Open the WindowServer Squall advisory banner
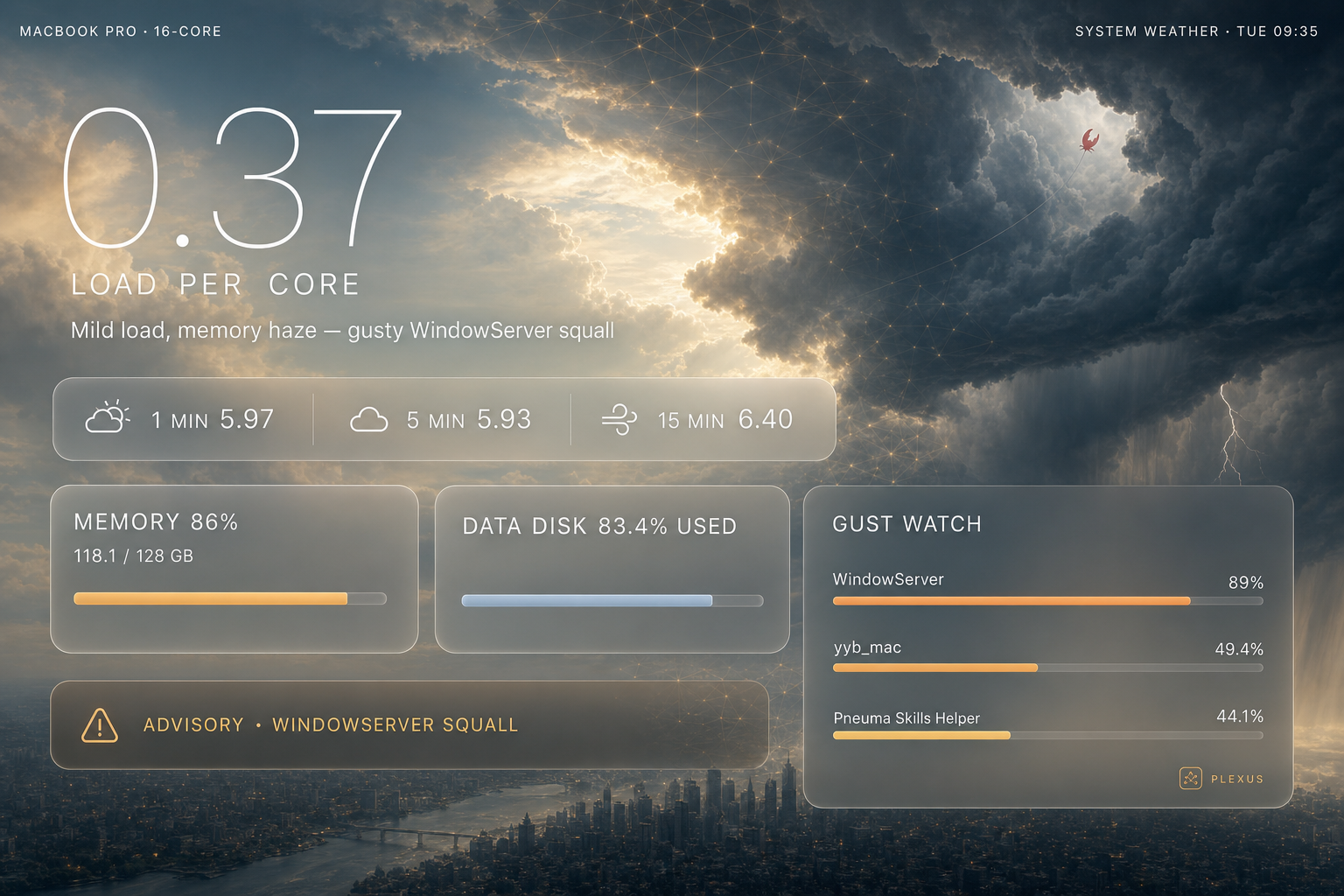This screenshot has width=1344, height=896. (409, 725)
